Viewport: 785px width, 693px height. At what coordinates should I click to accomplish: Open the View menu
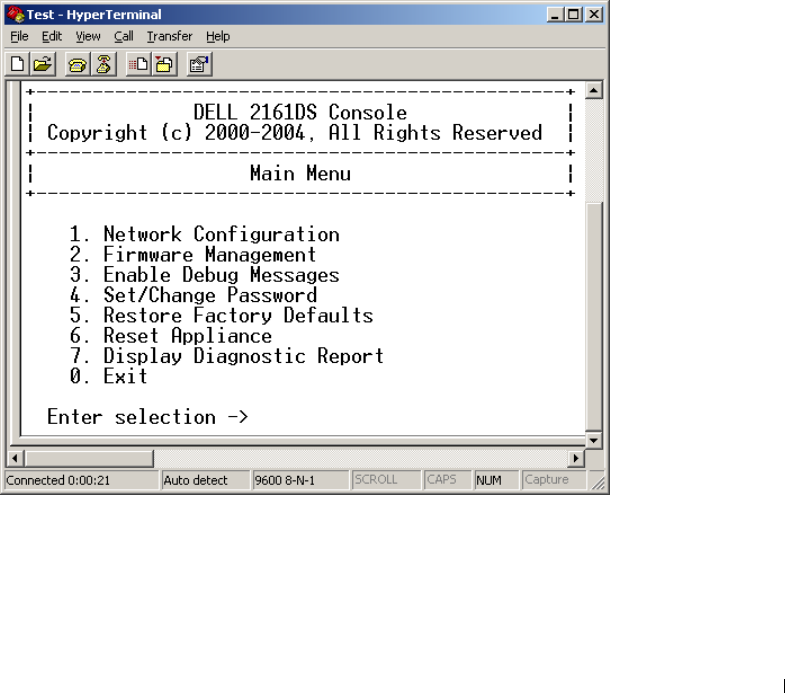88,37
